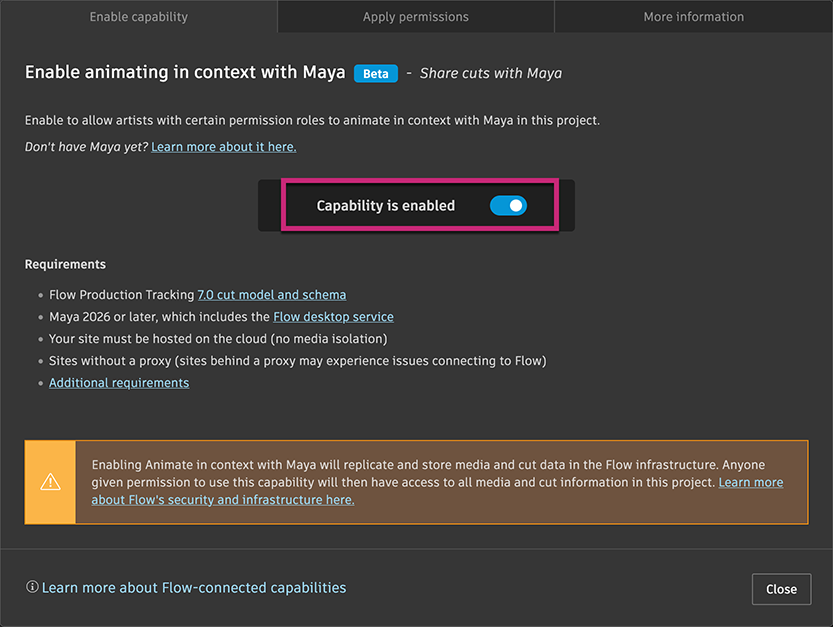Learn more about Flow-connected capabilities
833x627 pixels.
pyautogui.click(x=193, y=588)
